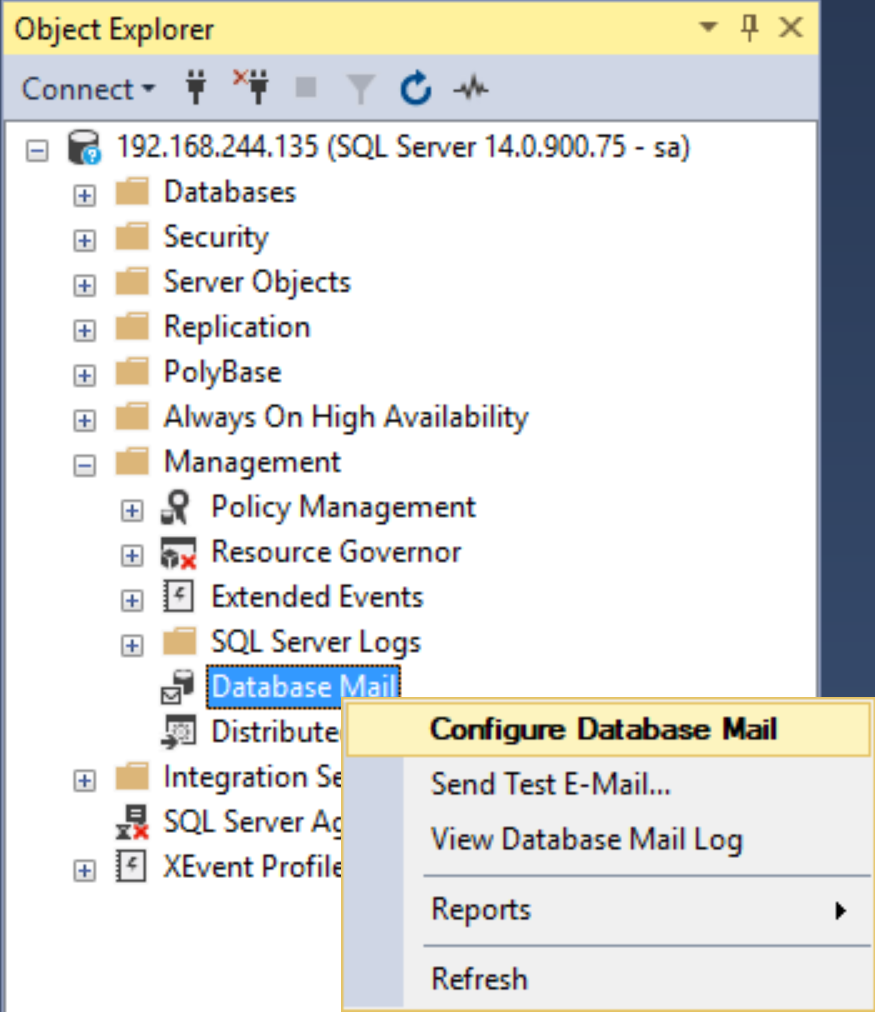
Task: Click the Stop square toolbar icon
Action: click(306, 87)
